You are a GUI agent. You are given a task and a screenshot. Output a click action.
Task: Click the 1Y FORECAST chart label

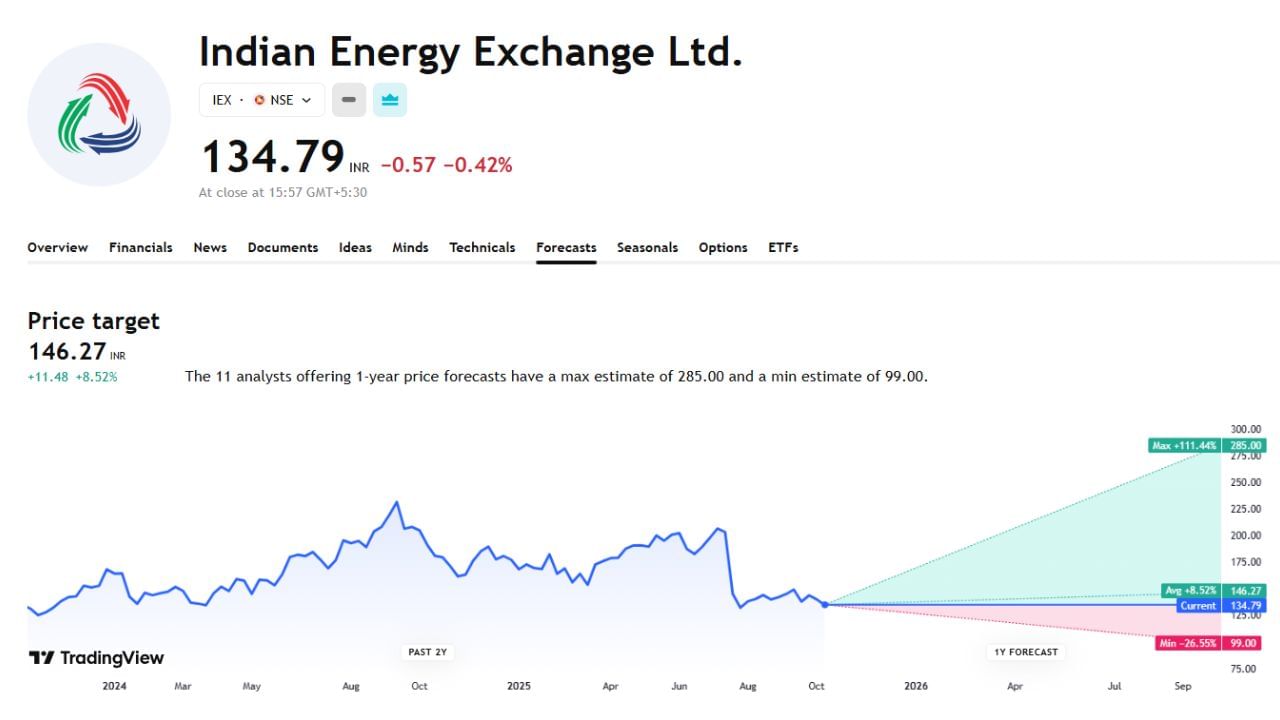click(1025, 651)
